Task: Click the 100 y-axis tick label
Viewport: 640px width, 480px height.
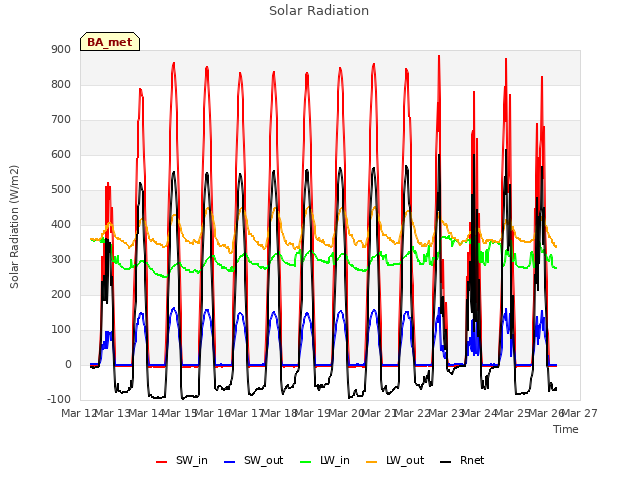Action: click(x=61, y=330)
